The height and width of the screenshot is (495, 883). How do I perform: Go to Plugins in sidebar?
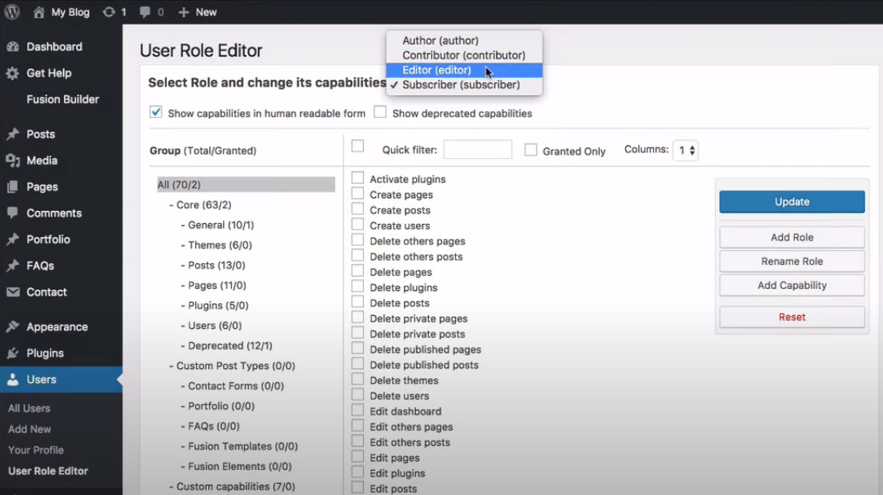pos(45,353)
